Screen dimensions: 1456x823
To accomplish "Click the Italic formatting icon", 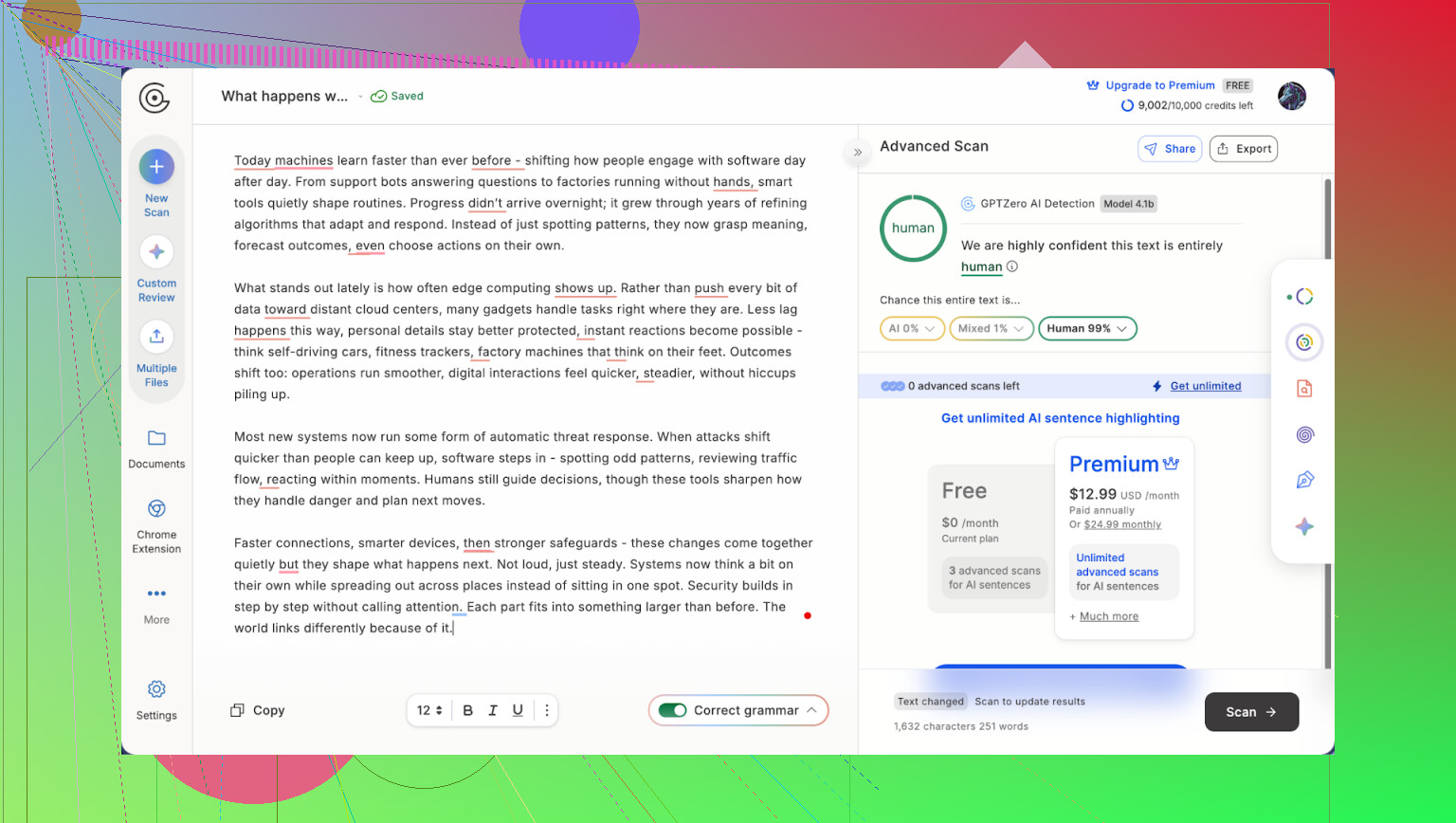I will pyautogui.click(x=493, y=710).
